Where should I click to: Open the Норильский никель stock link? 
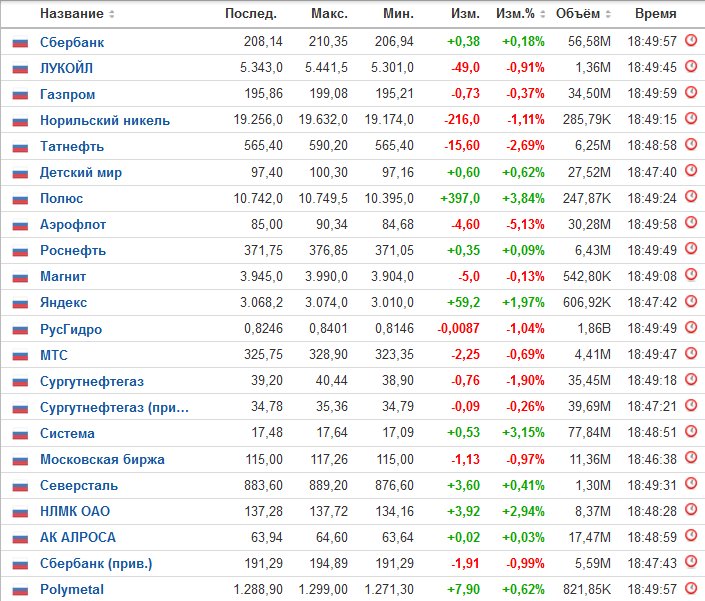(105, 120)
